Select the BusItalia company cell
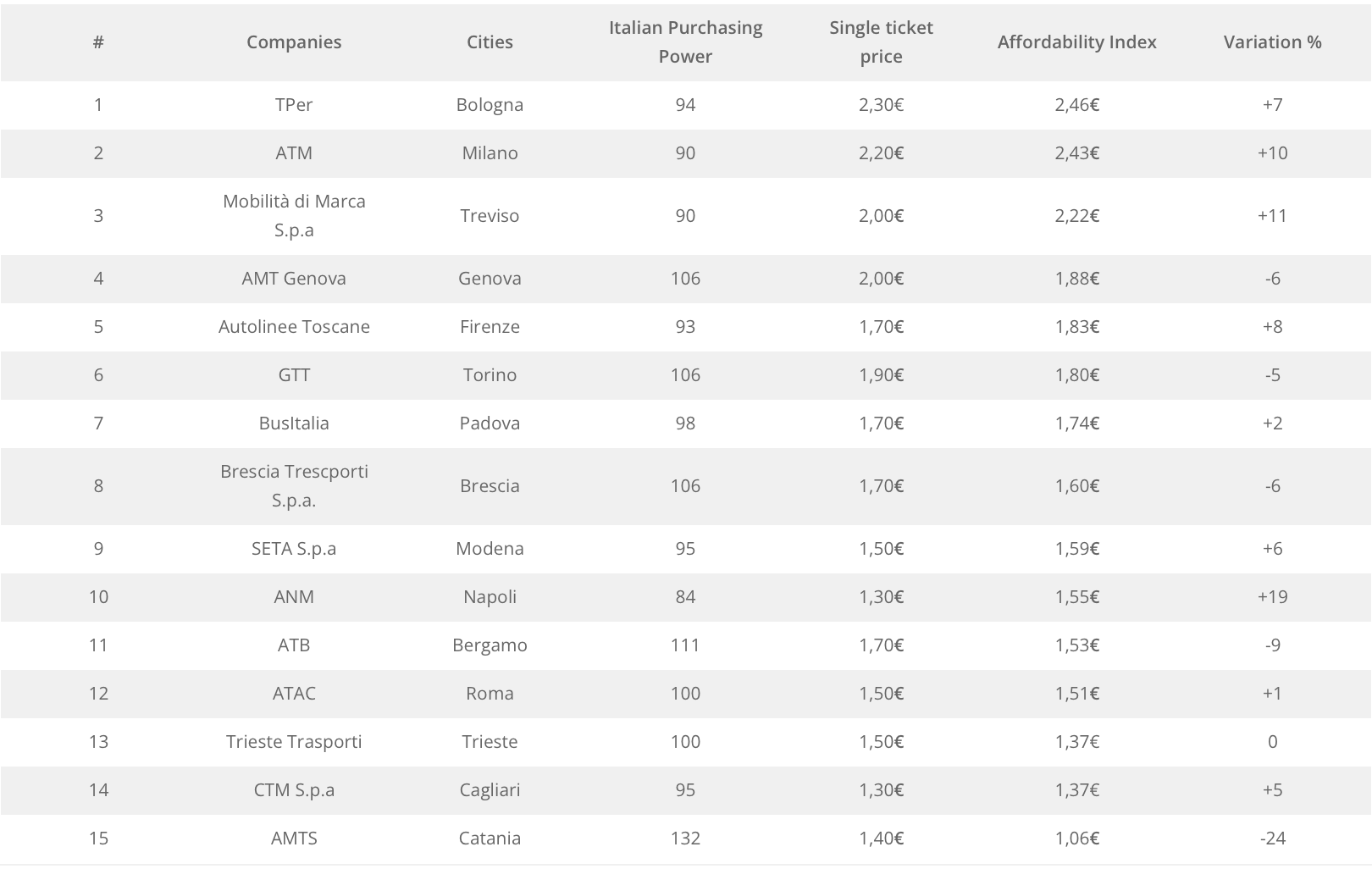Viewport: 1372px width, 869px height. pos(294,423)
